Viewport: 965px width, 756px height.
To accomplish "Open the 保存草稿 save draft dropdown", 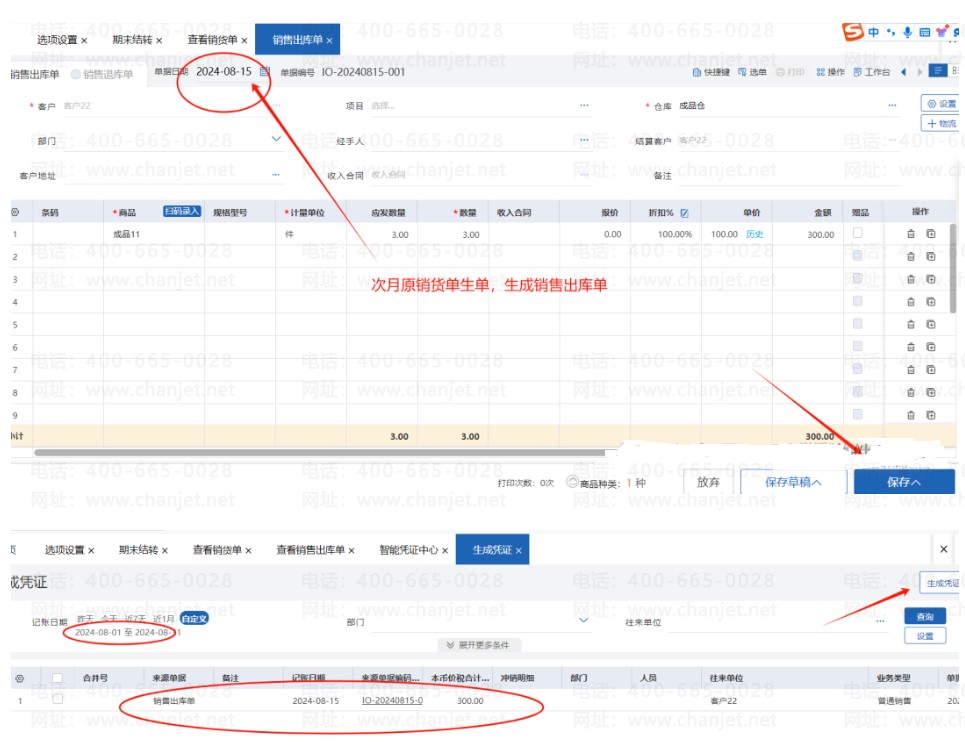I will click(x=793, y=482).
